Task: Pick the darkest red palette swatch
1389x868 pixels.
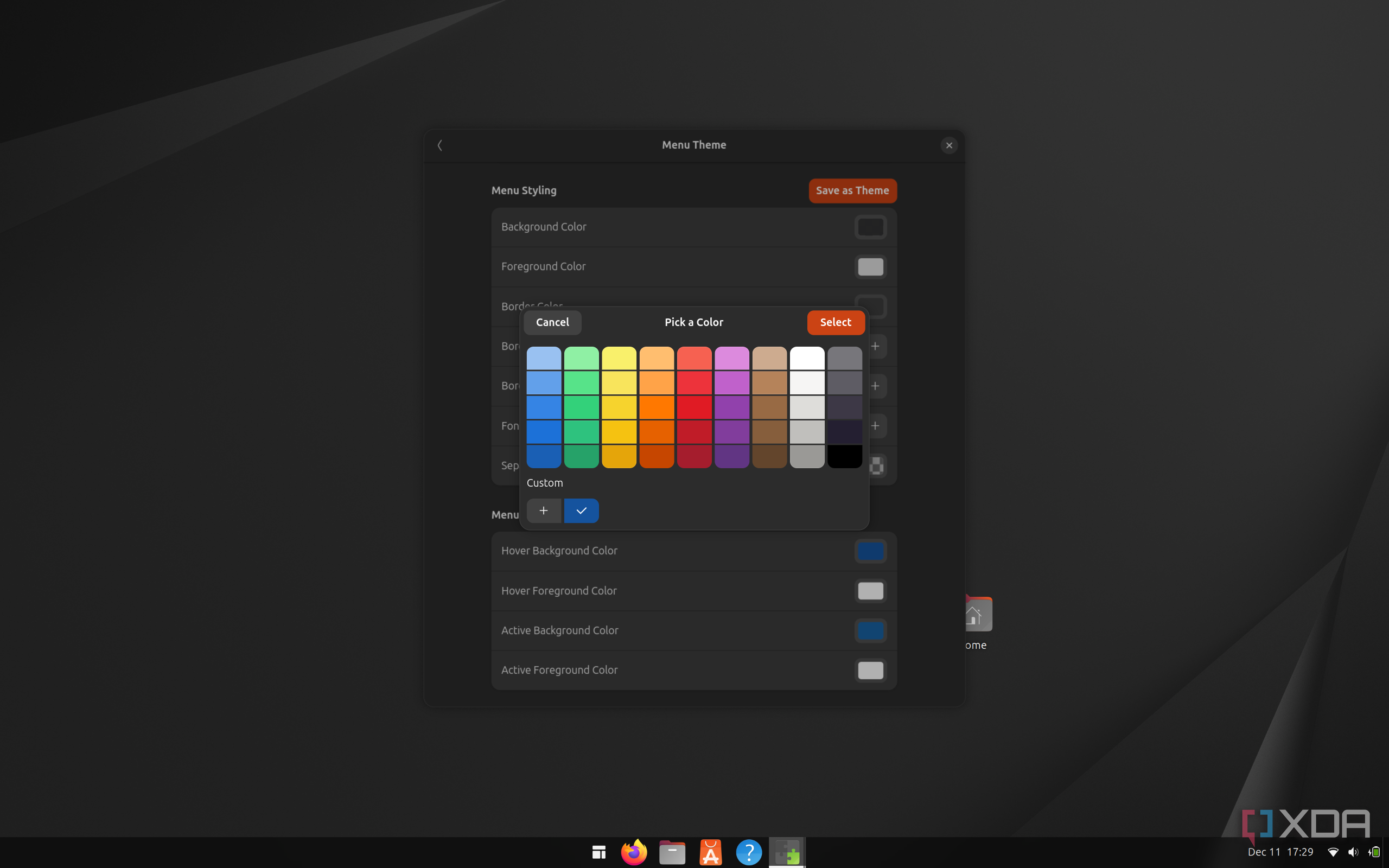Action: (694, 456)
